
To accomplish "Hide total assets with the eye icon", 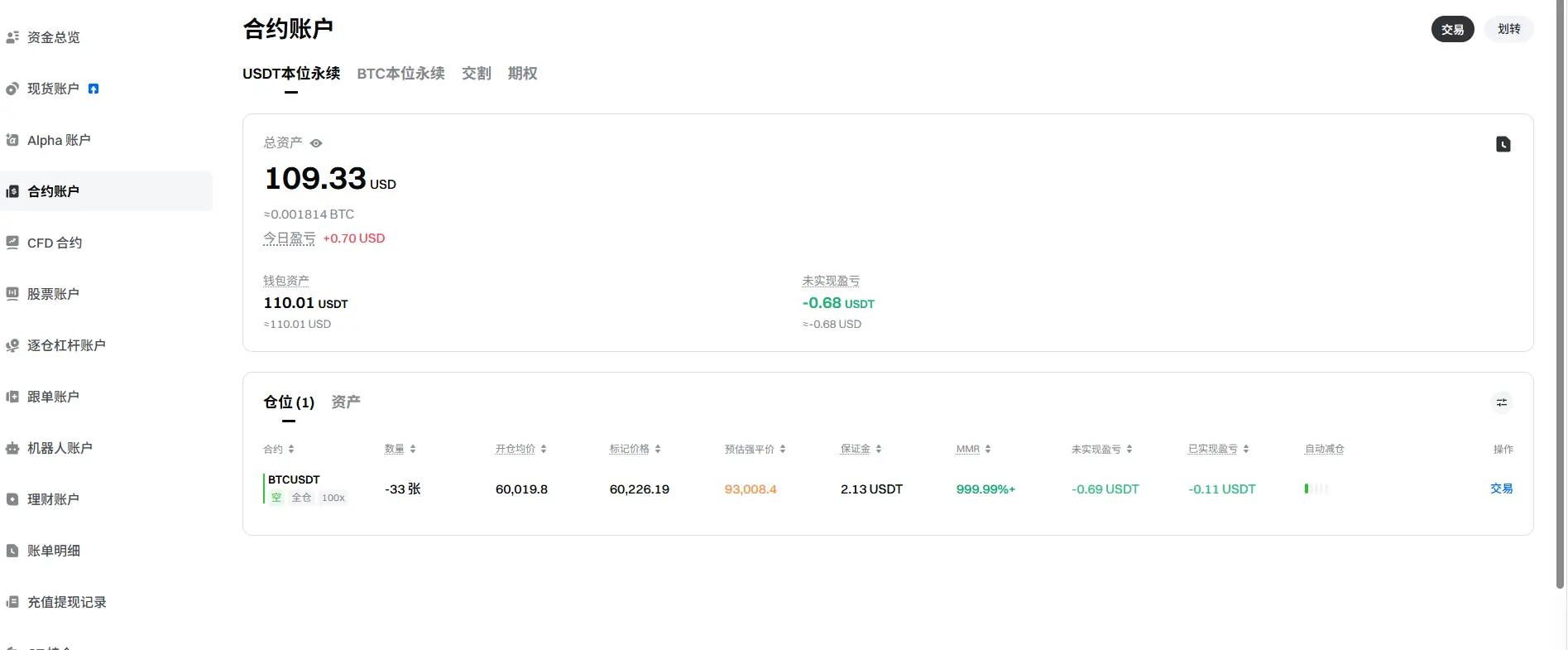I will pos(316,143).
